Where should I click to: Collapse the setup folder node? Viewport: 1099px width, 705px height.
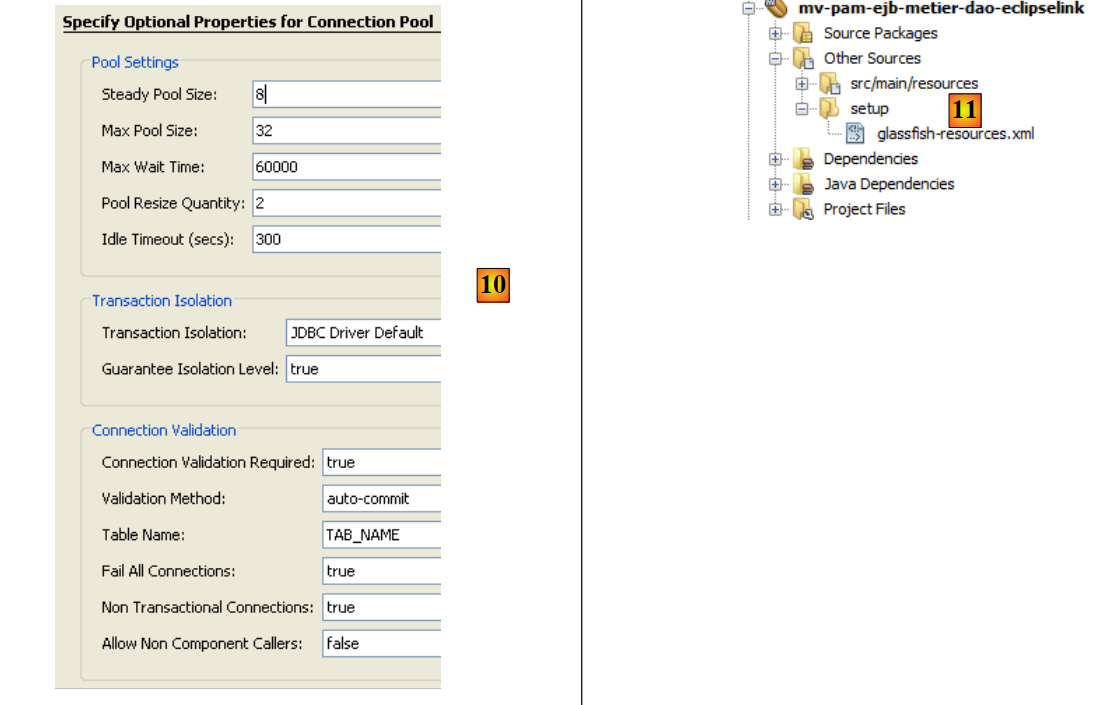click(x=801, y=109)
